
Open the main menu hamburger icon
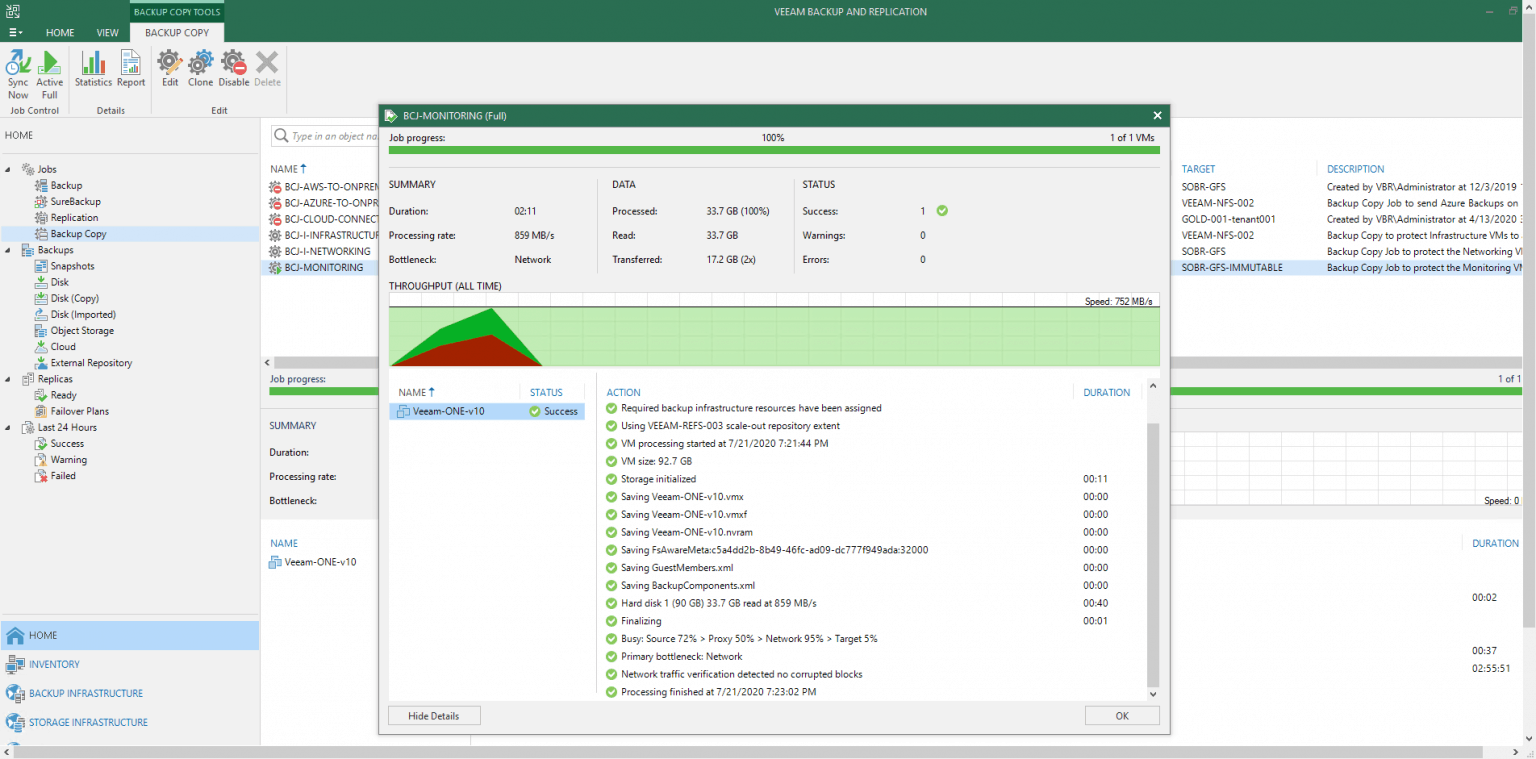[14, 32]
